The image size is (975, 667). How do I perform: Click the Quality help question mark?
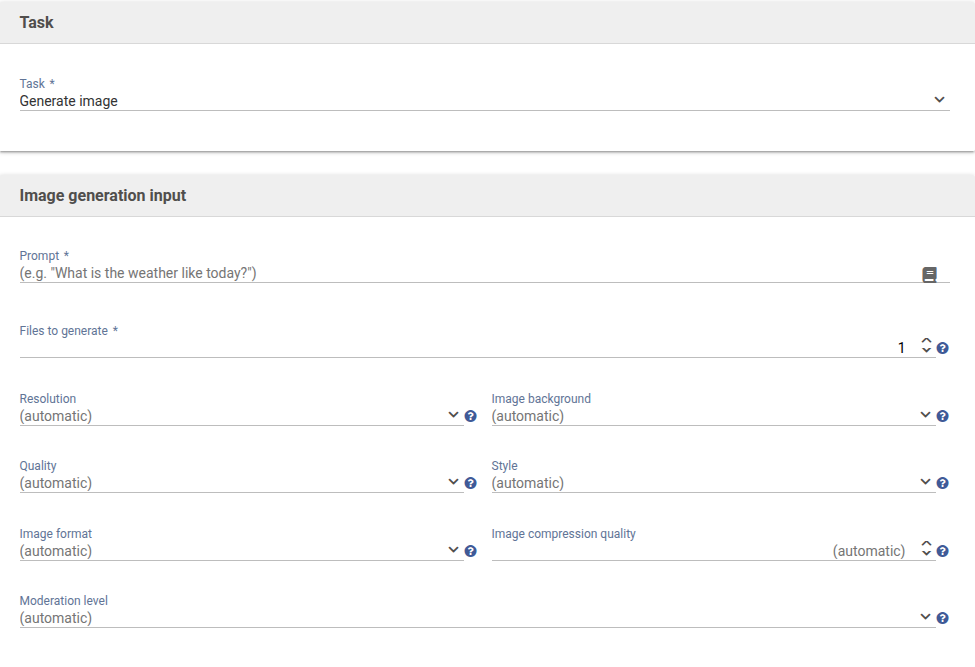(x=470, y=483)
